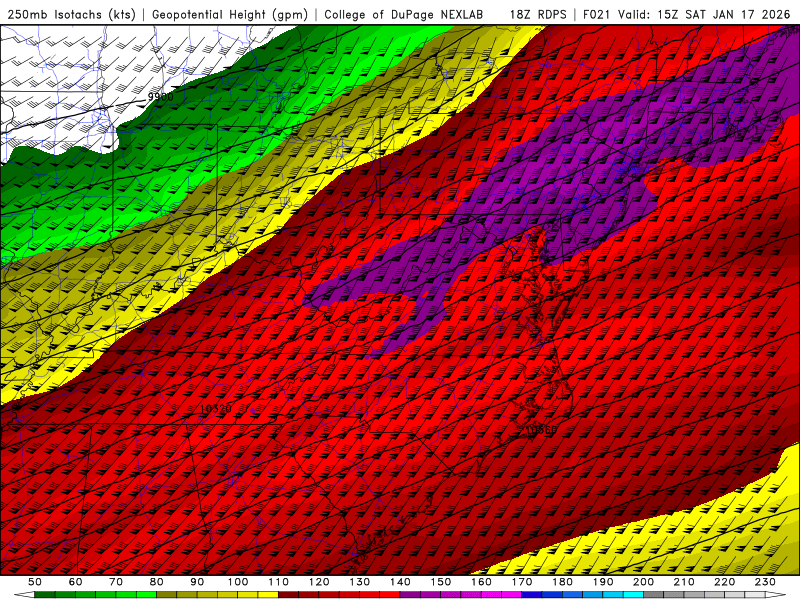
Task: Click the 50 knot colorbar label
Action: tap(35, 582)
